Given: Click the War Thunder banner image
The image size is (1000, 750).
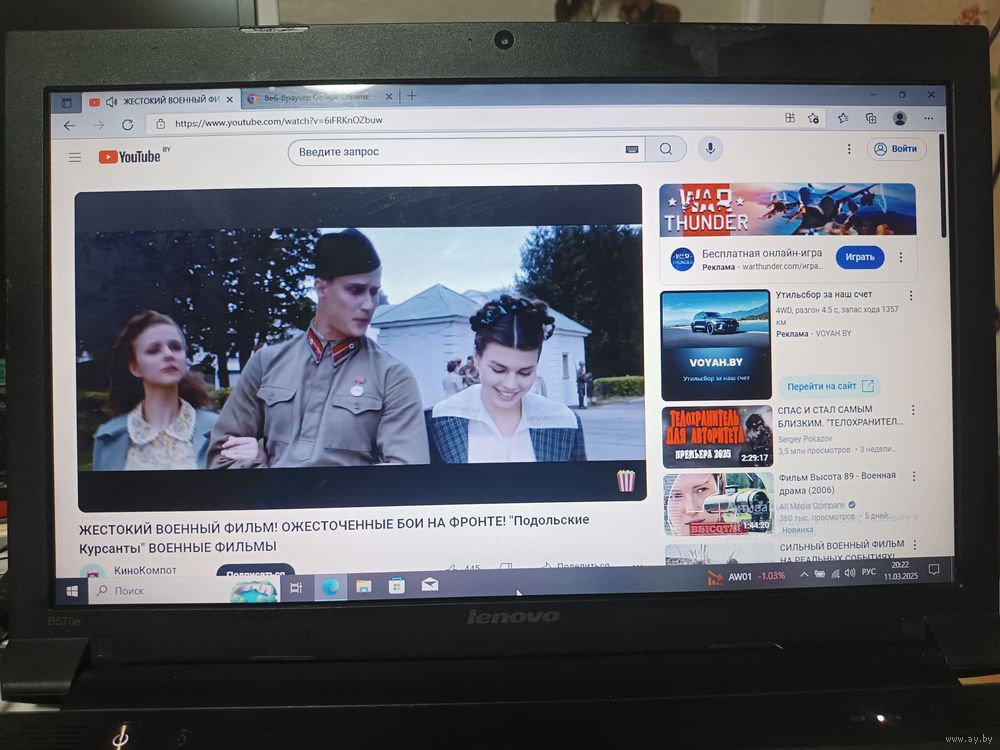Looking at the screenshot, I should click(x=787, y=209).
